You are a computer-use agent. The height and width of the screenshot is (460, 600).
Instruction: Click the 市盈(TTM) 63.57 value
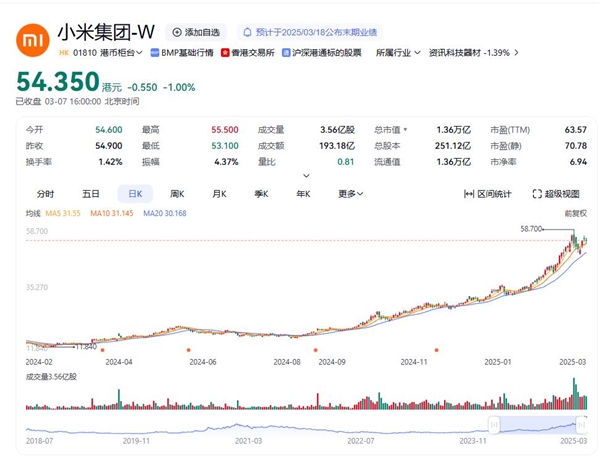coord(576,130)
